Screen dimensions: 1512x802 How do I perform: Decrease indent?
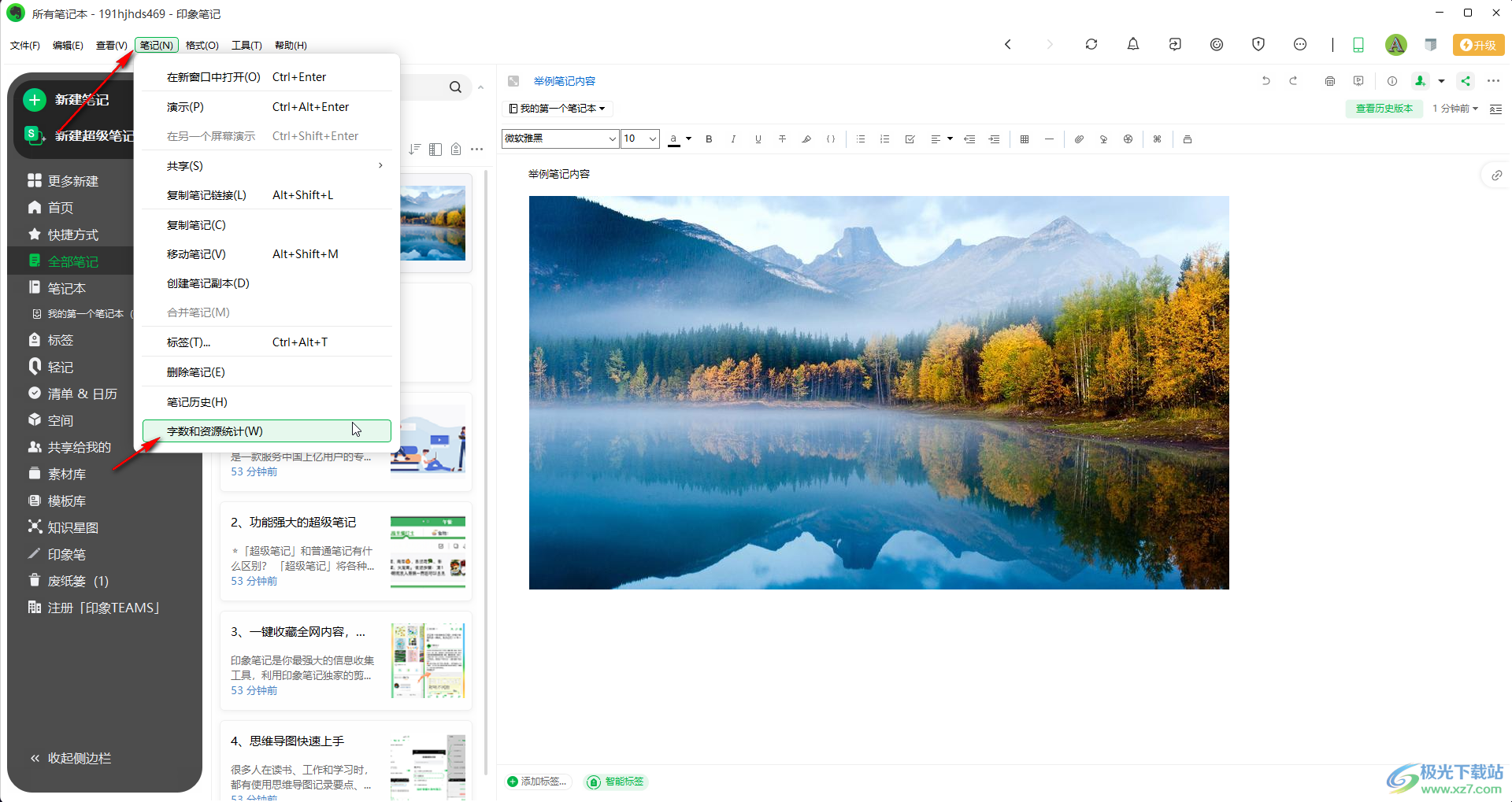pyautogui.click(x=970, y=139)
